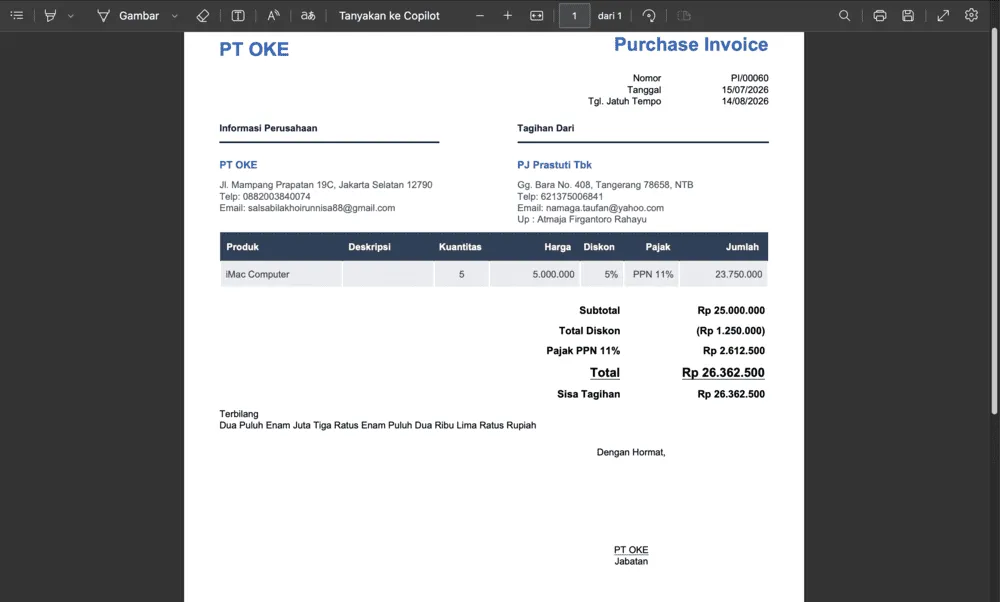Click the tax value Rp 2.612.500
This screenshot has height=602, width=1000.
click(x=733, y=351)
